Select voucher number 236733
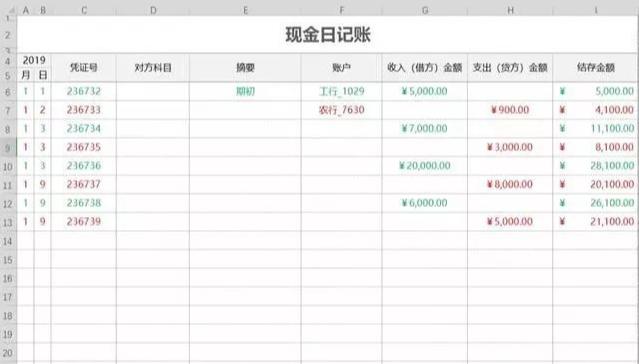The image size is (639, 364). (x=84, y=110)
